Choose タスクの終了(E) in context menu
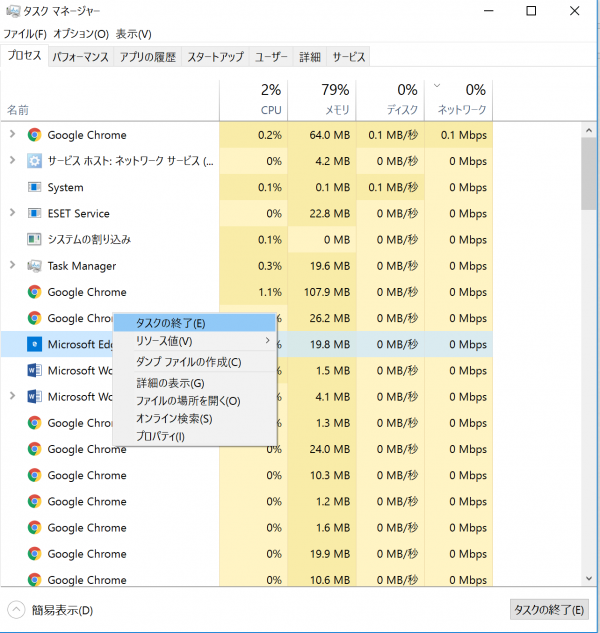The image size is (600, 633). [195, 323]
